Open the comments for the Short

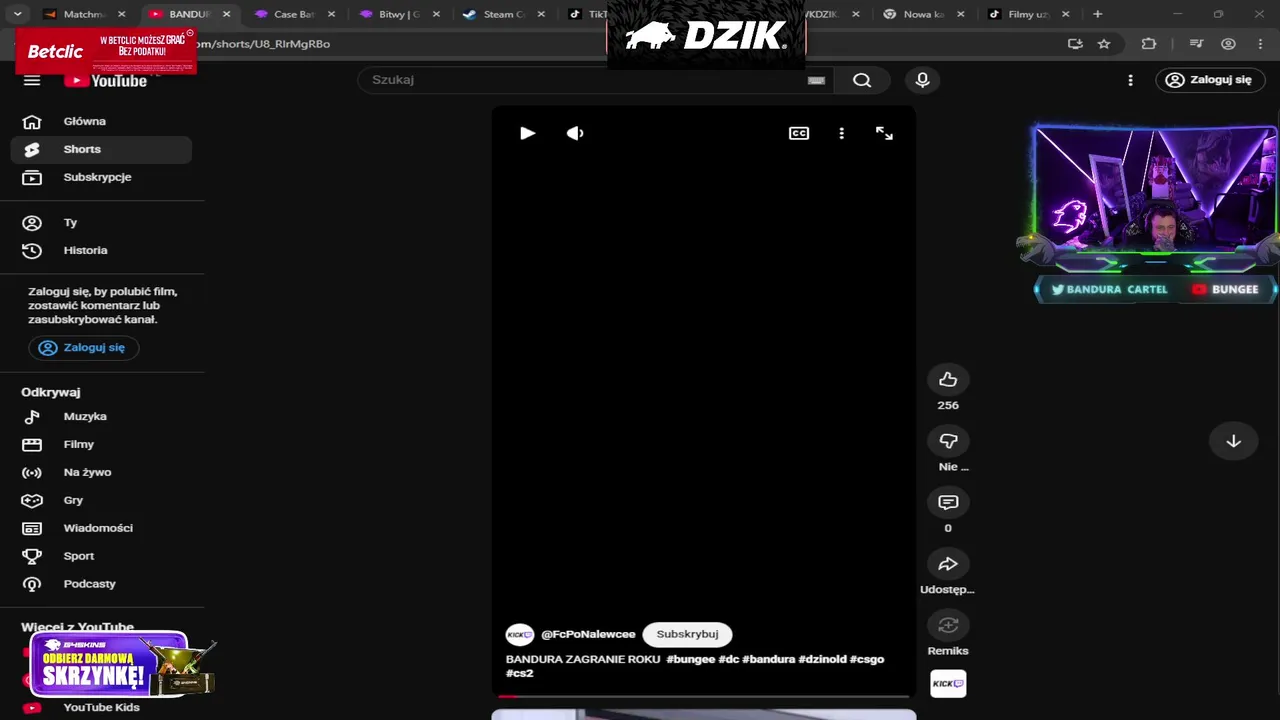pyautogui.click(x=948, y=502)
